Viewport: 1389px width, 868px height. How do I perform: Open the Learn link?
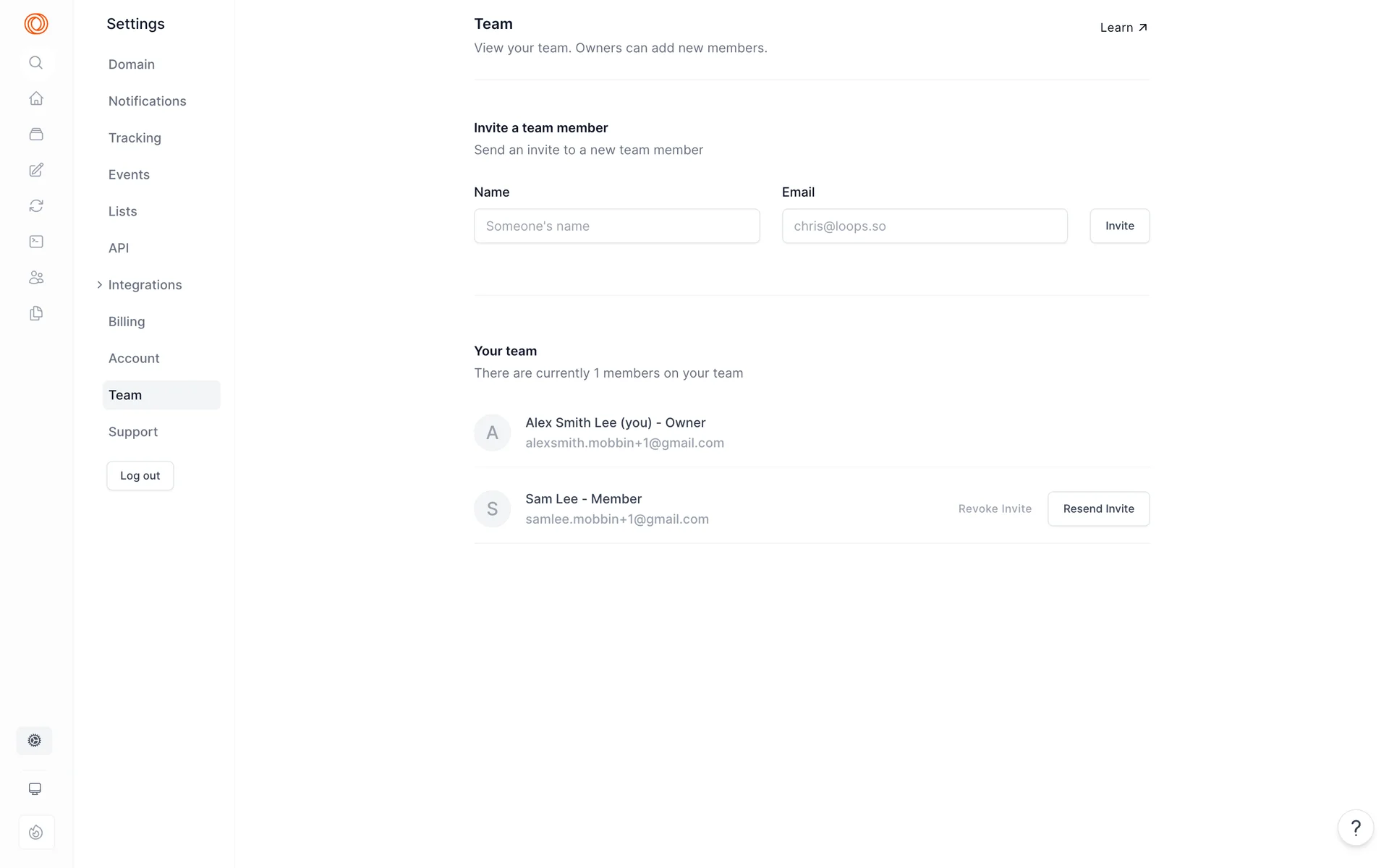[x=1123, y=27]
